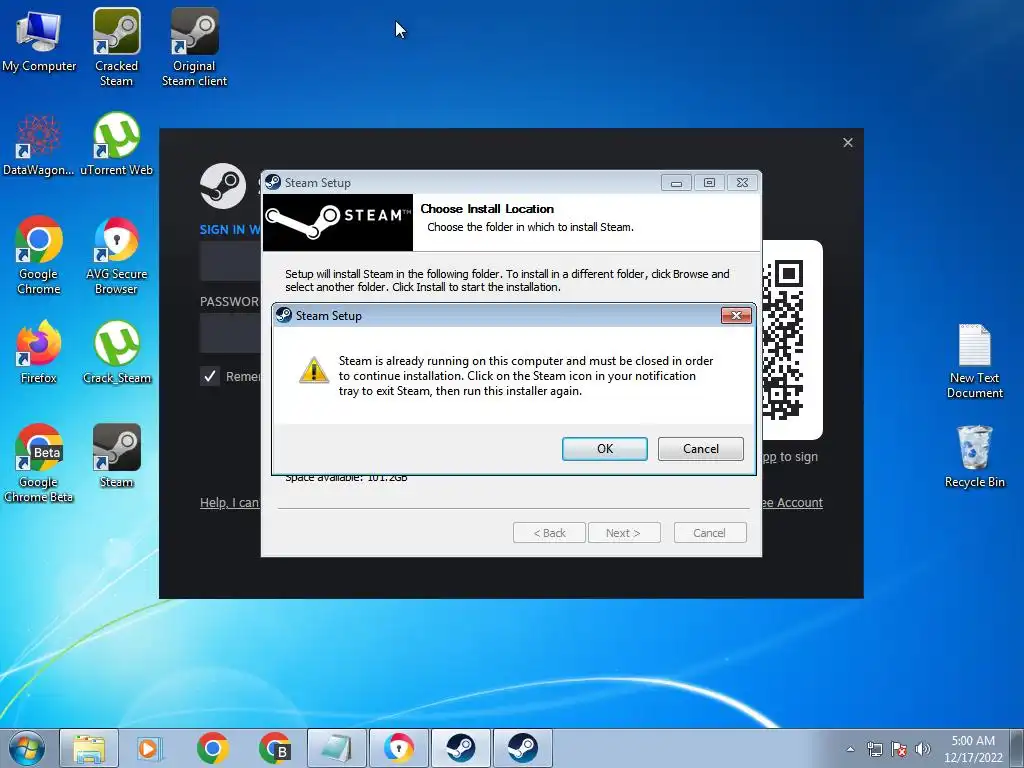Select the Crack_Steam desktop shortcut
The image size is (1024, 768).
pos(116,352)
